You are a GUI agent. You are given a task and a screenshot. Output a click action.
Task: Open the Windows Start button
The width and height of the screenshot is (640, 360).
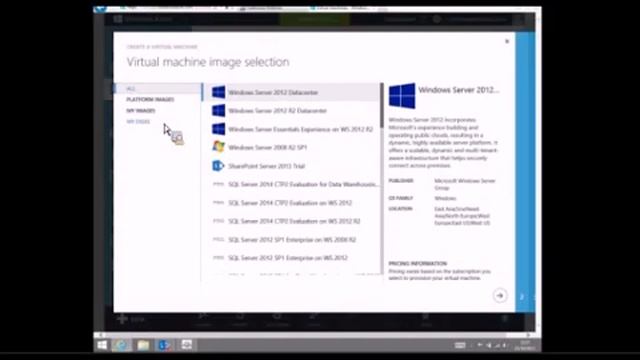tap(102, 345)
